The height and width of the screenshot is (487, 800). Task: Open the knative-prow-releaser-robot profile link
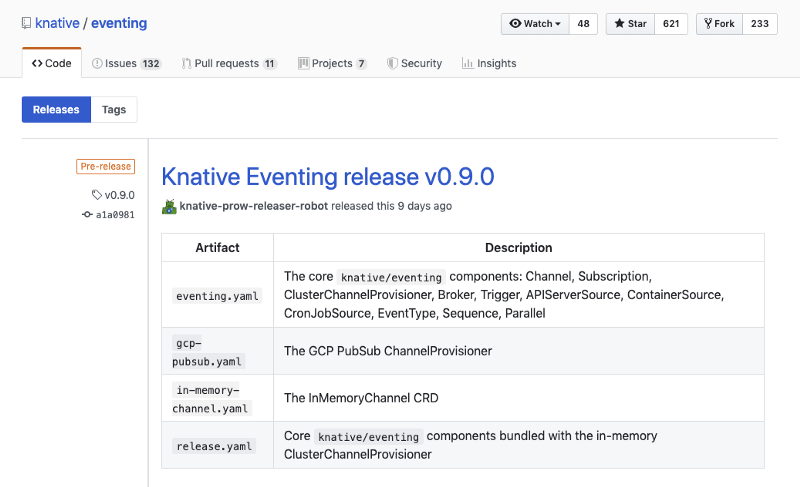(254, 206)
